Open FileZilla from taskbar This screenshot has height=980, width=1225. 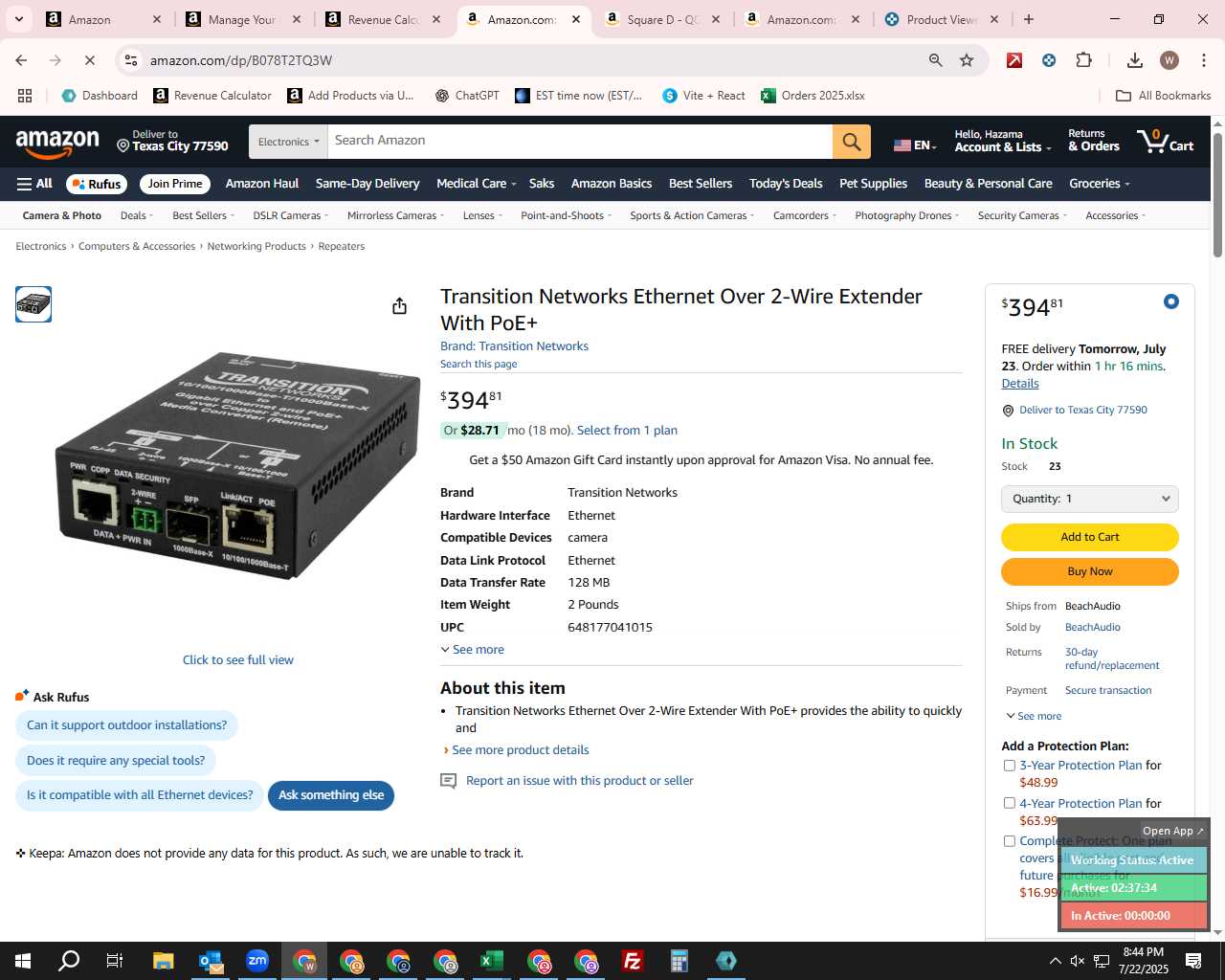(633, 961)
